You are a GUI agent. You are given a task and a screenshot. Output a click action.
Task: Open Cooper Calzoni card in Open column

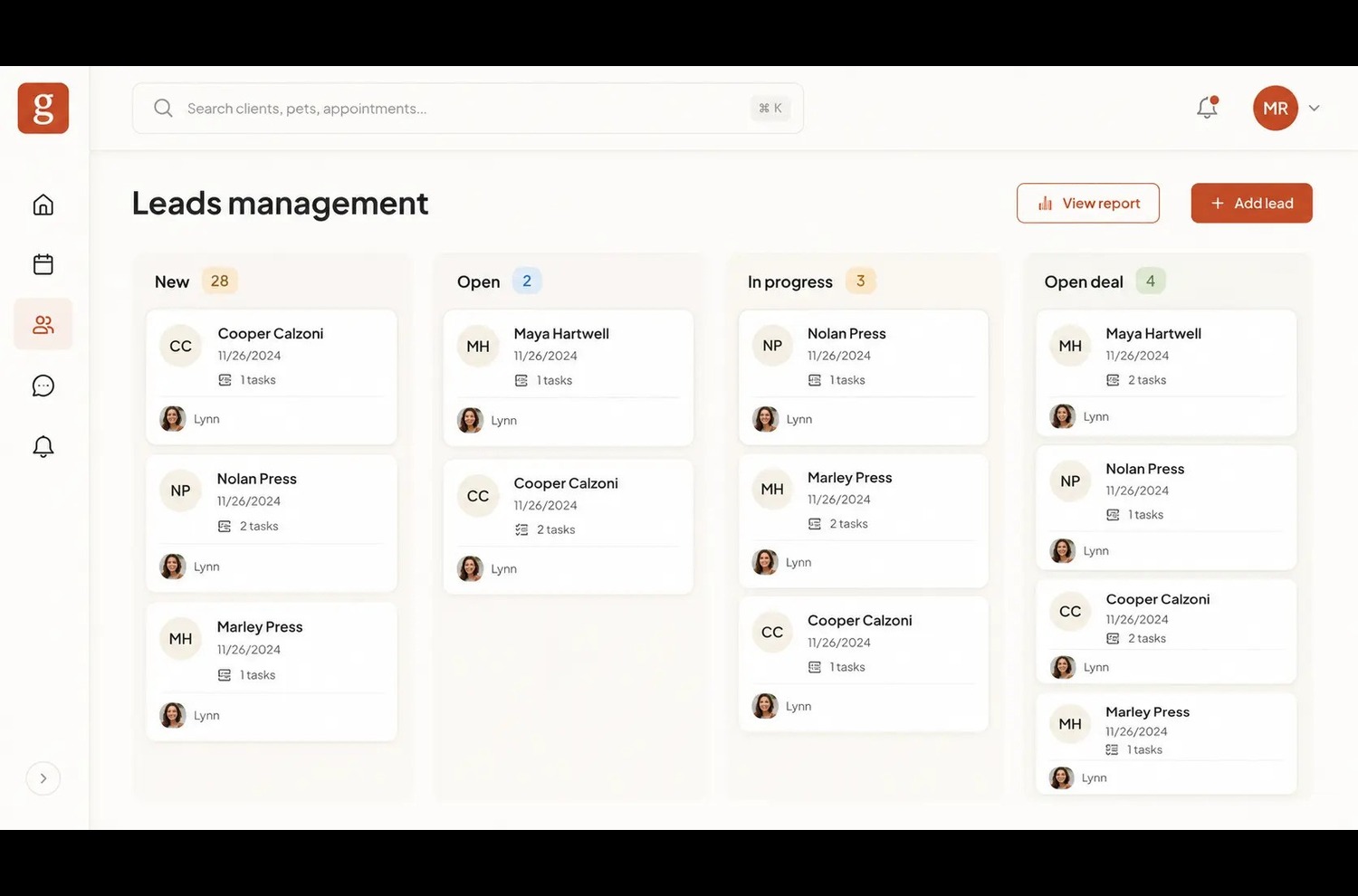(569, 527)
